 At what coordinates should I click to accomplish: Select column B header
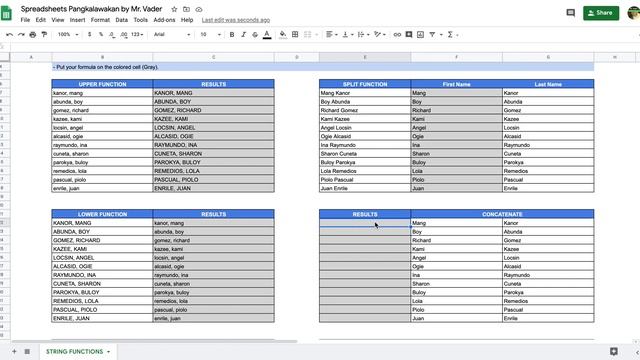102,57
